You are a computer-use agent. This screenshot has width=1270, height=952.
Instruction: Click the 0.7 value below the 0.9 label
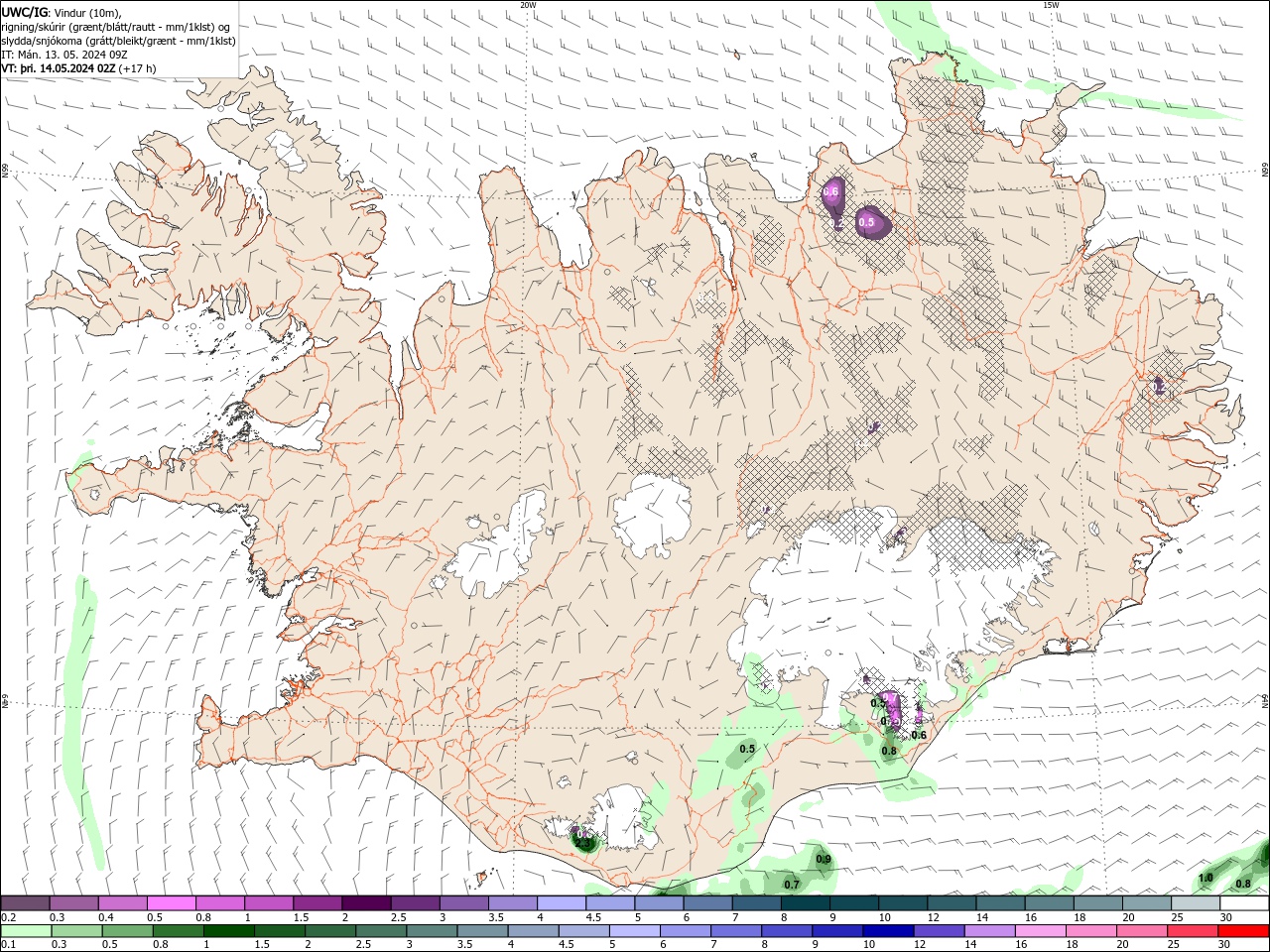tap(792, 884)
